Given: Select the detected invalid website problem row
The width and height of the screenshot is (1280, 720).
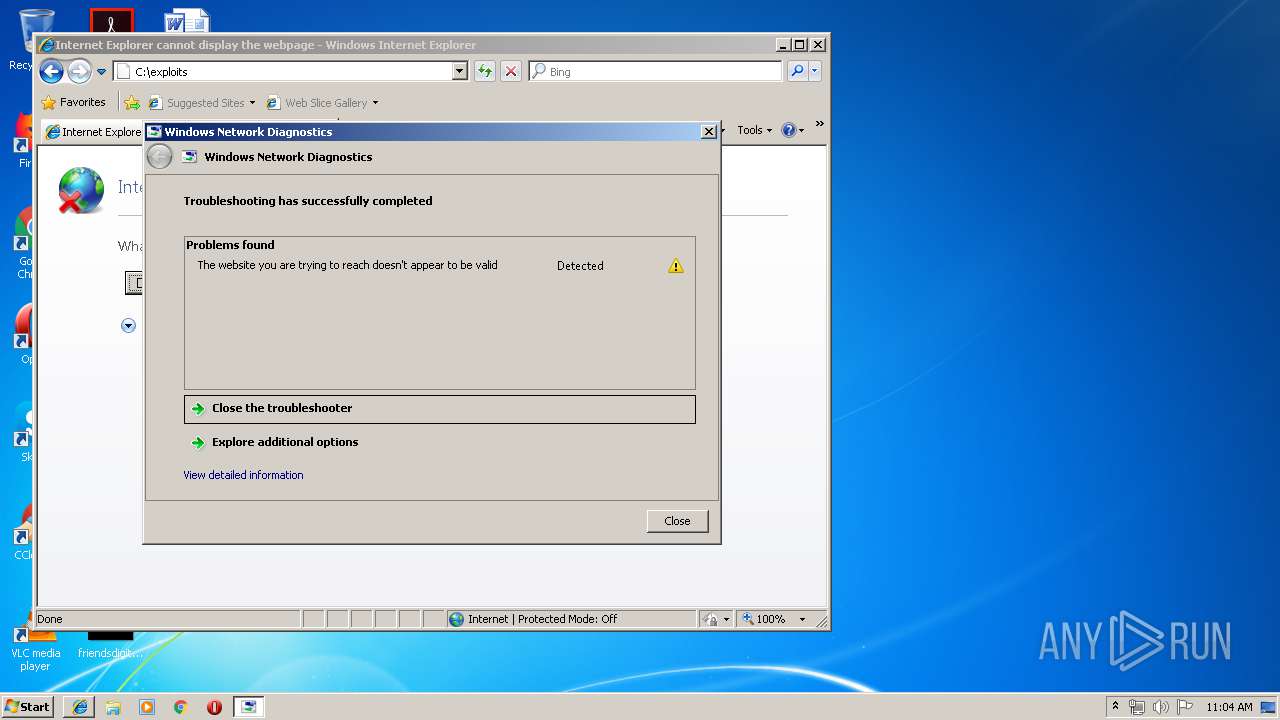Looking at the screenshot, I should pyautogui.click(x=440, y=266).
